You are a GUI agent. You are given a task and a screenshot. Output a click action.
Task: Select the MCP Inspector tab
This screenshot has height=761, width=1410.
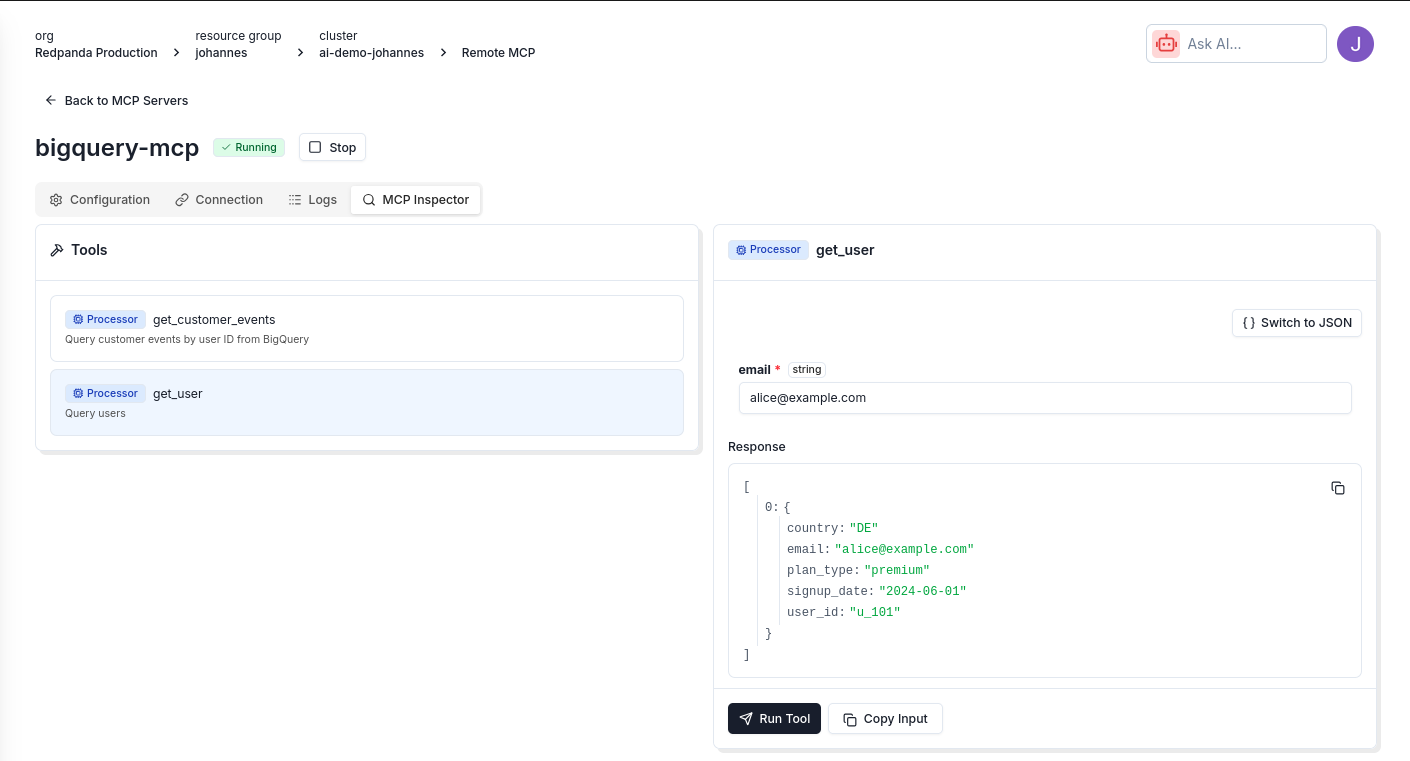[x=416, y=200]
